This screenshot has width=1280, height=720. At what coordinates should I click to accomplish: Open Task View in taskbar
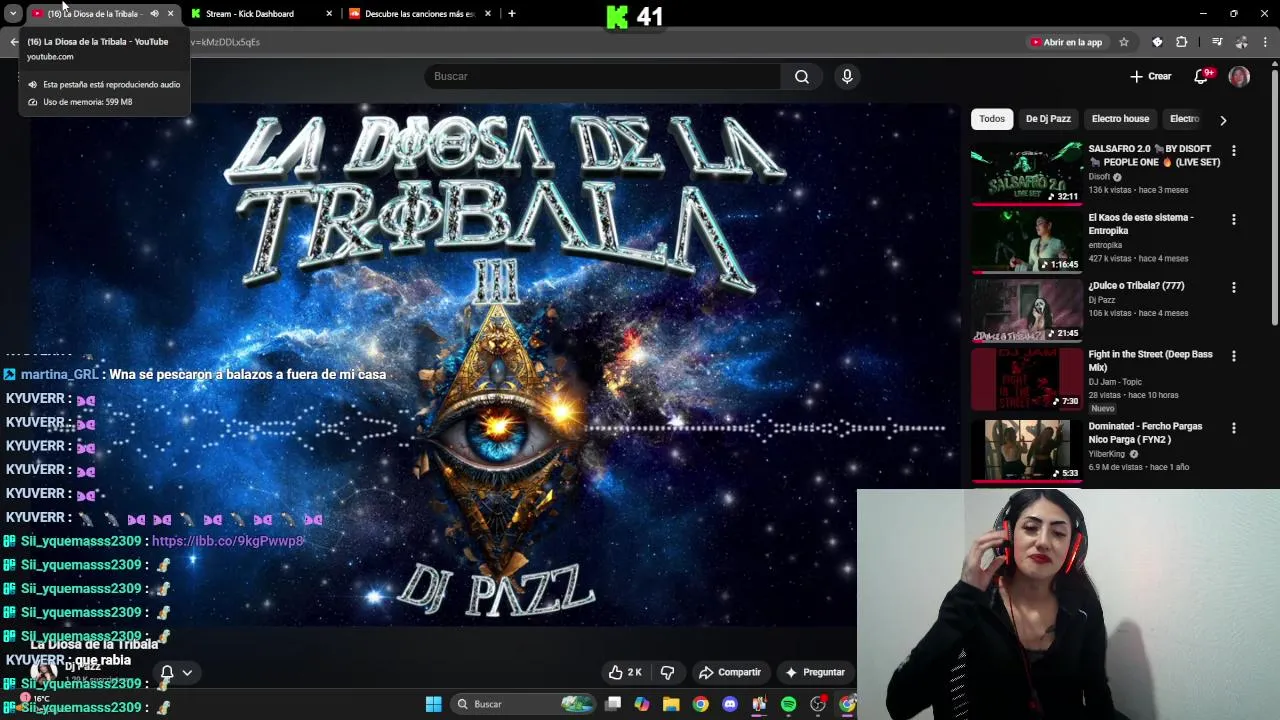tap(613, 704)
